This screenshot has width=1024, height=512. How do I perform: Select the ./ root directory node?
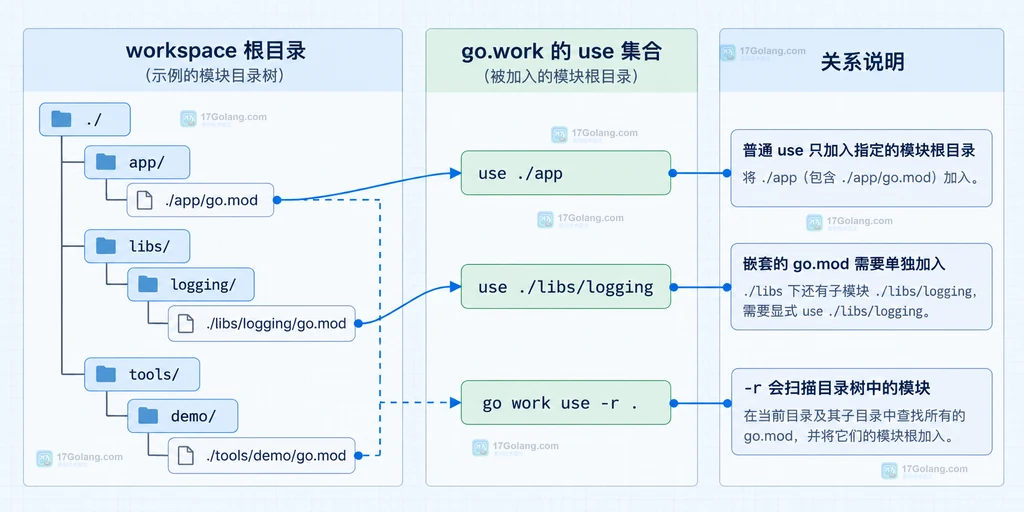pyautogui.click(x=85, y=119)
